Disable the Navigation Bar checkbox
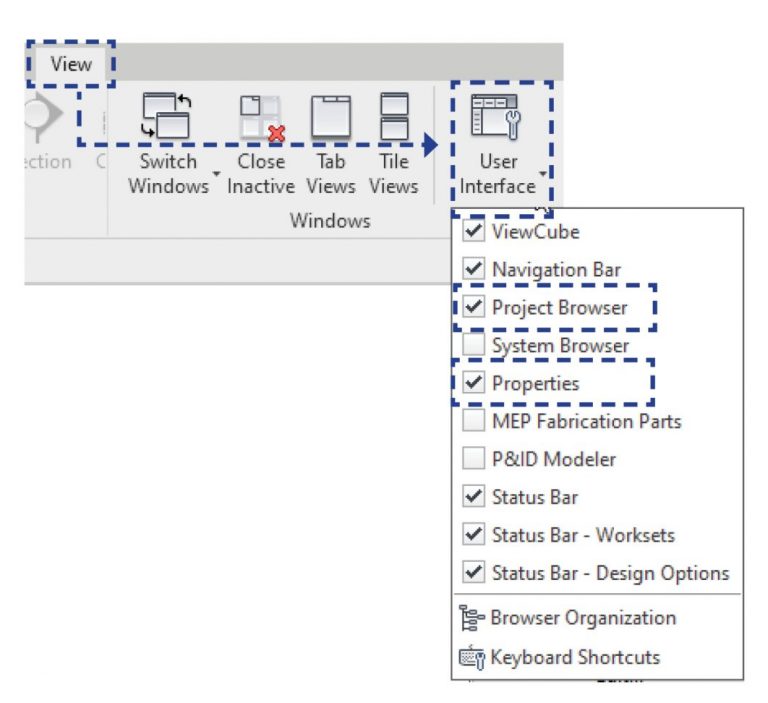Image resolution: width=768 pixels, height=703 pixels. click(x=474, y=270)
